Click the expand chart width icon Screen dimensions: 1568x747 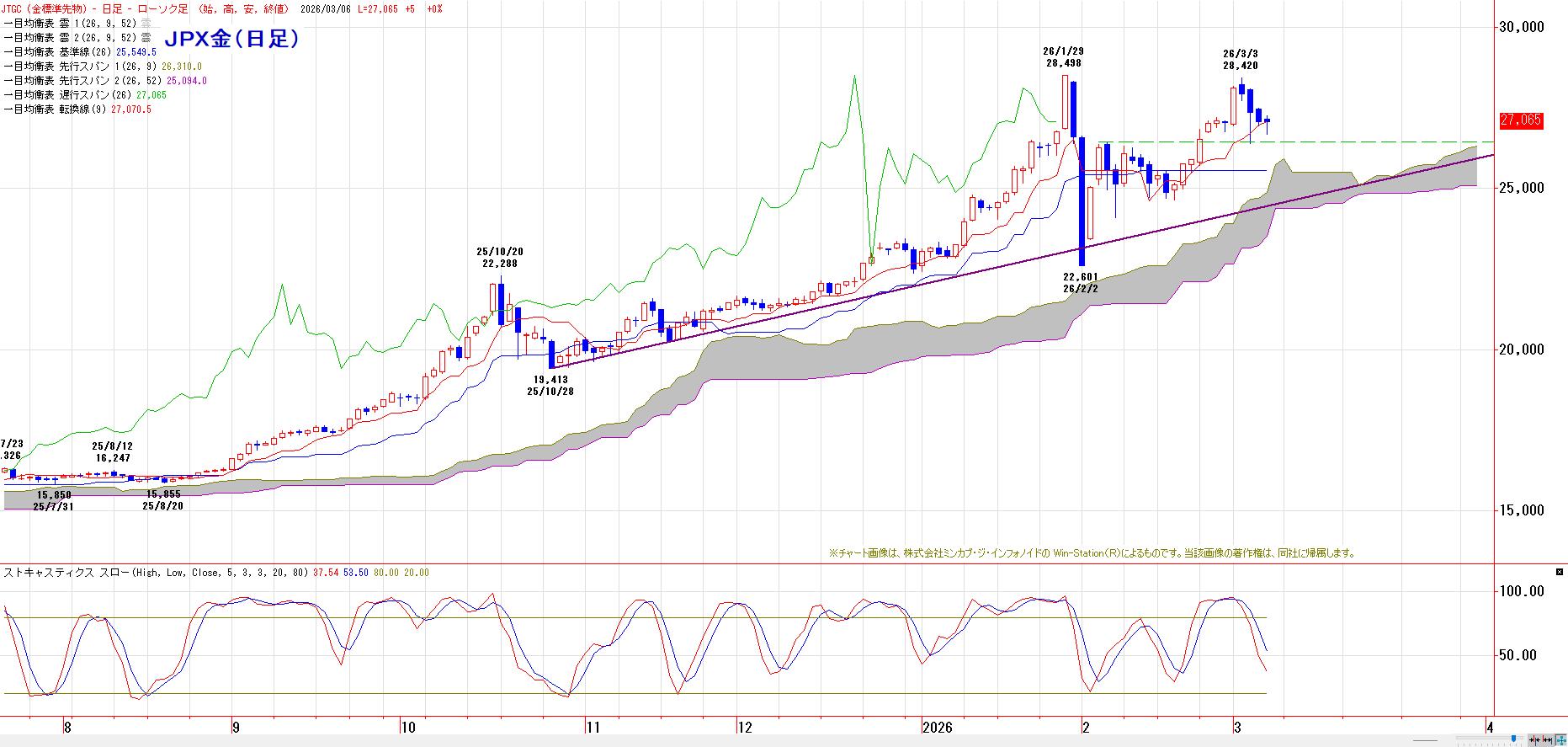[1547, 739]
